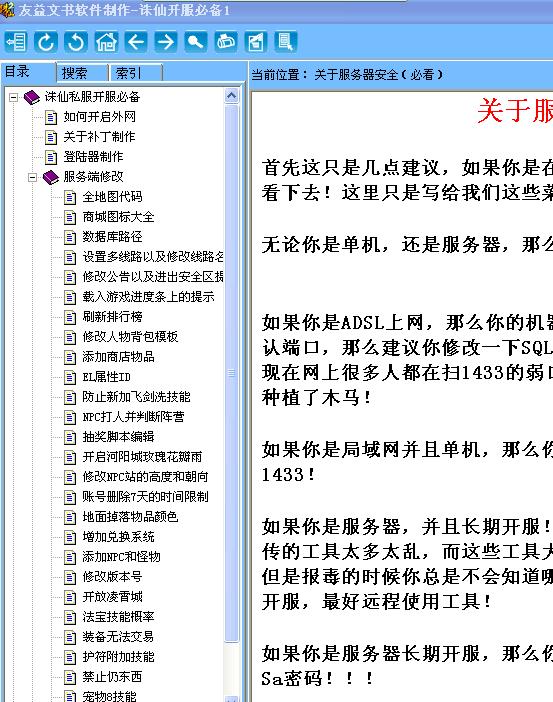Open the 登陆器制作 topic
This screenshot has height=702, width=553.
pos(93,157)
